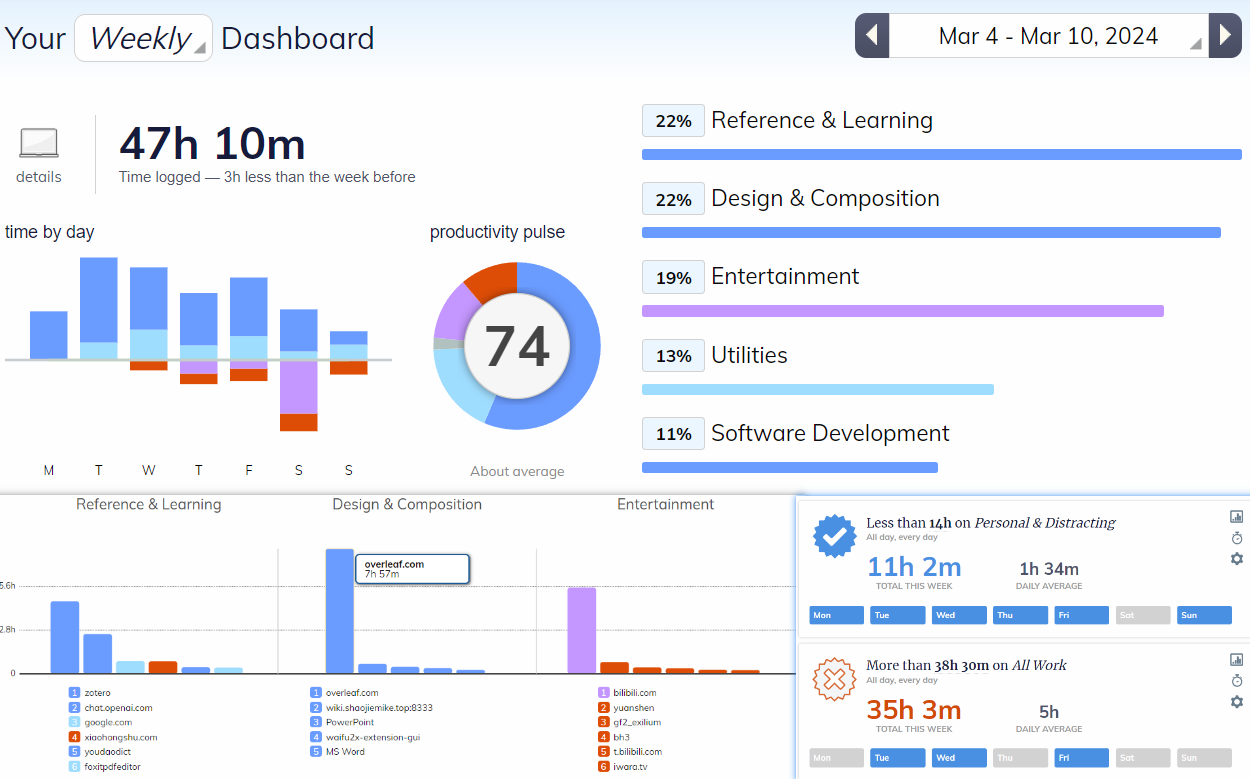Click the productivity pulse score 74
Image resolution: width=1250 pixels, height=779 pixels.
coord(517,346)
